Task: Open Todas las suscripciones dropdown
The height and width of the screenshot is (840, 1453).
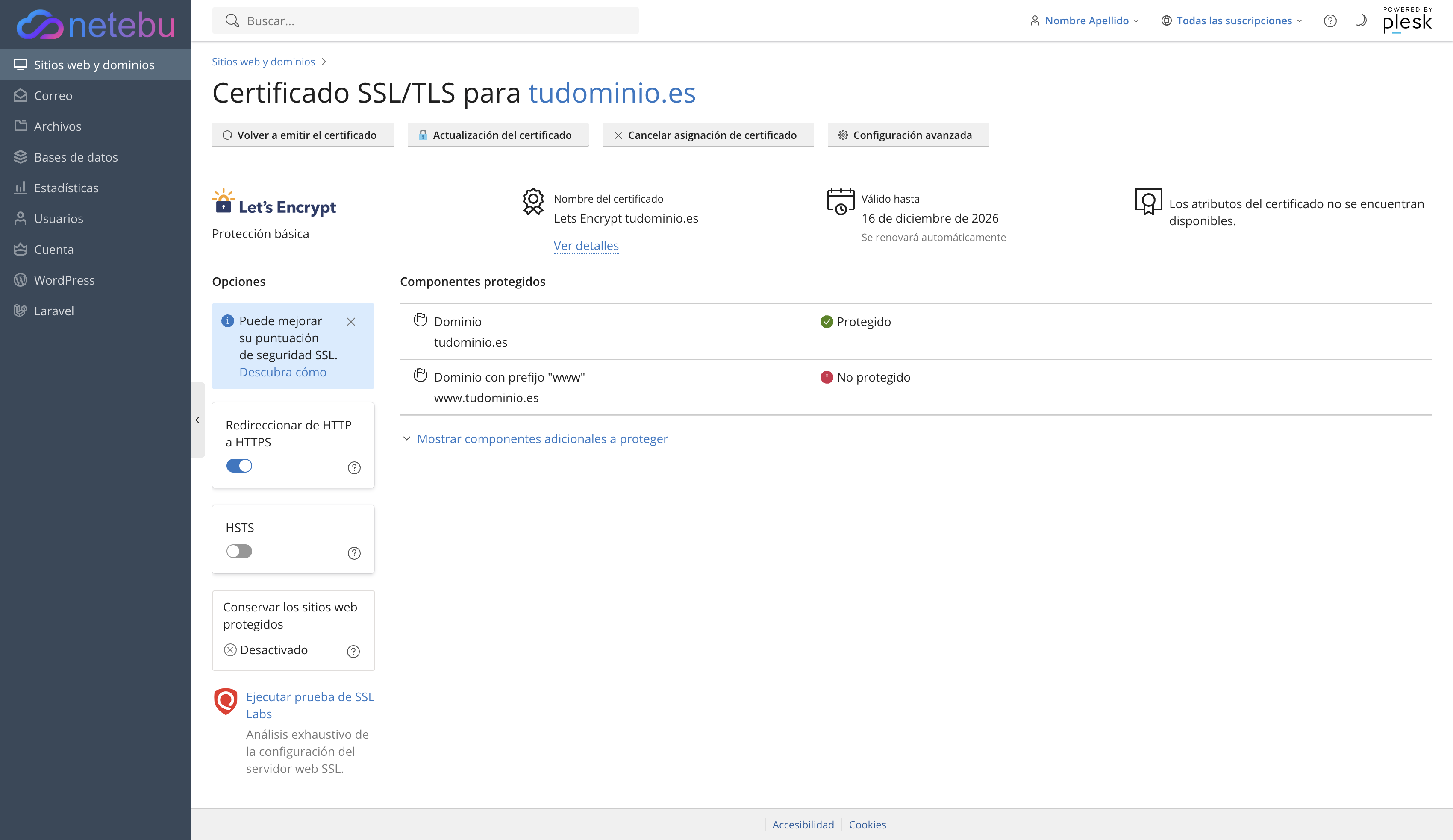Action: [1232, 21]
